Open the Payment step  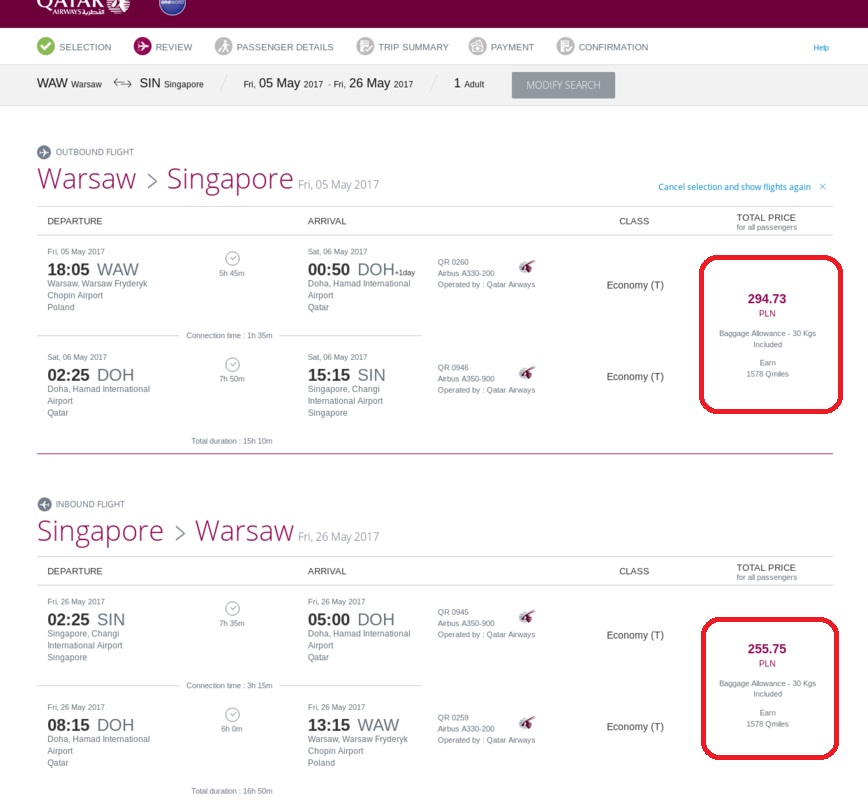pyautogui.click(x=512, y=47)
